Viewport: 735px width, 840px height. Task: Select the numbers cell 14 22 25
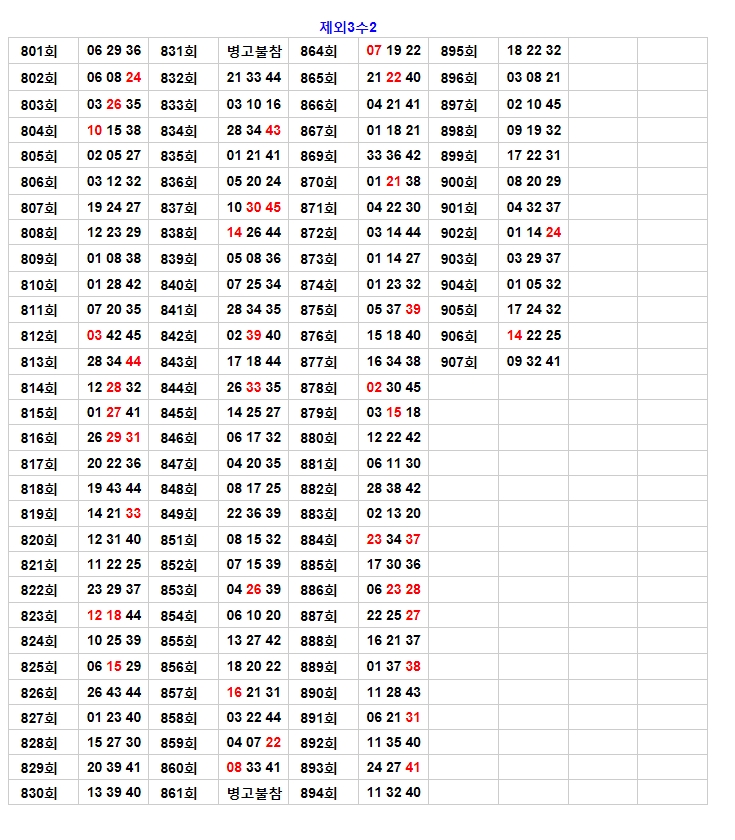pos(534,336)
